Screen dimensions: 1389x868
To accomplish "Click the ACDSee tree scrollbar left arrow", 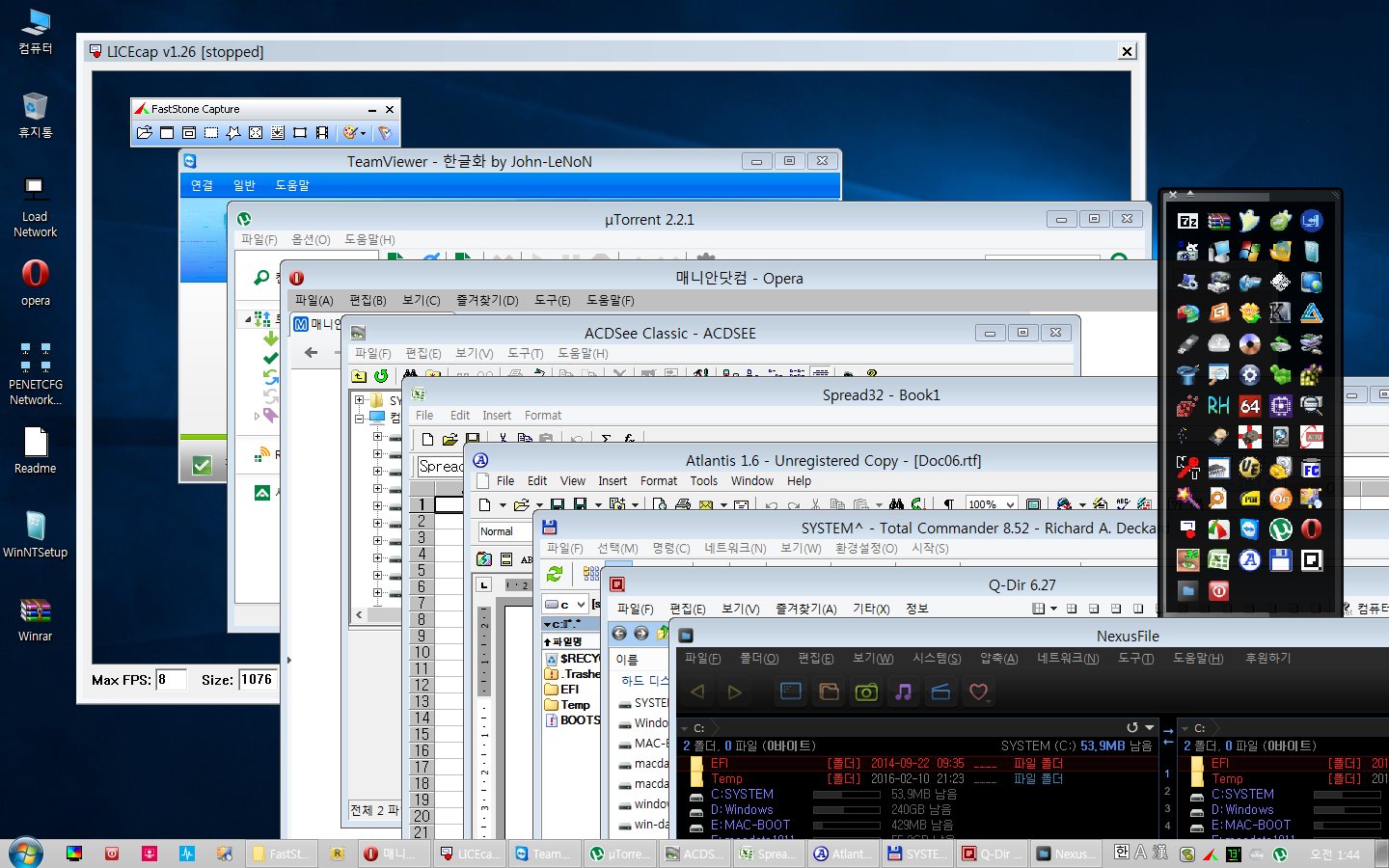I will coord(359,614).
